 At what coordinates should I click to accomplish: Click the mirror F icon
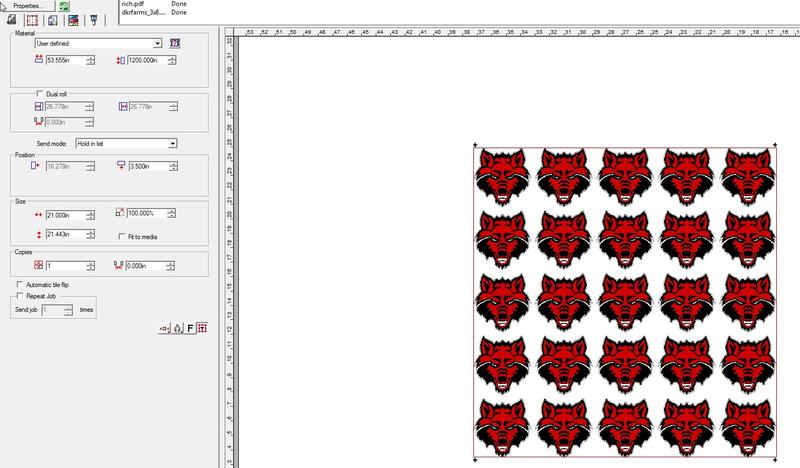point(190,328)
